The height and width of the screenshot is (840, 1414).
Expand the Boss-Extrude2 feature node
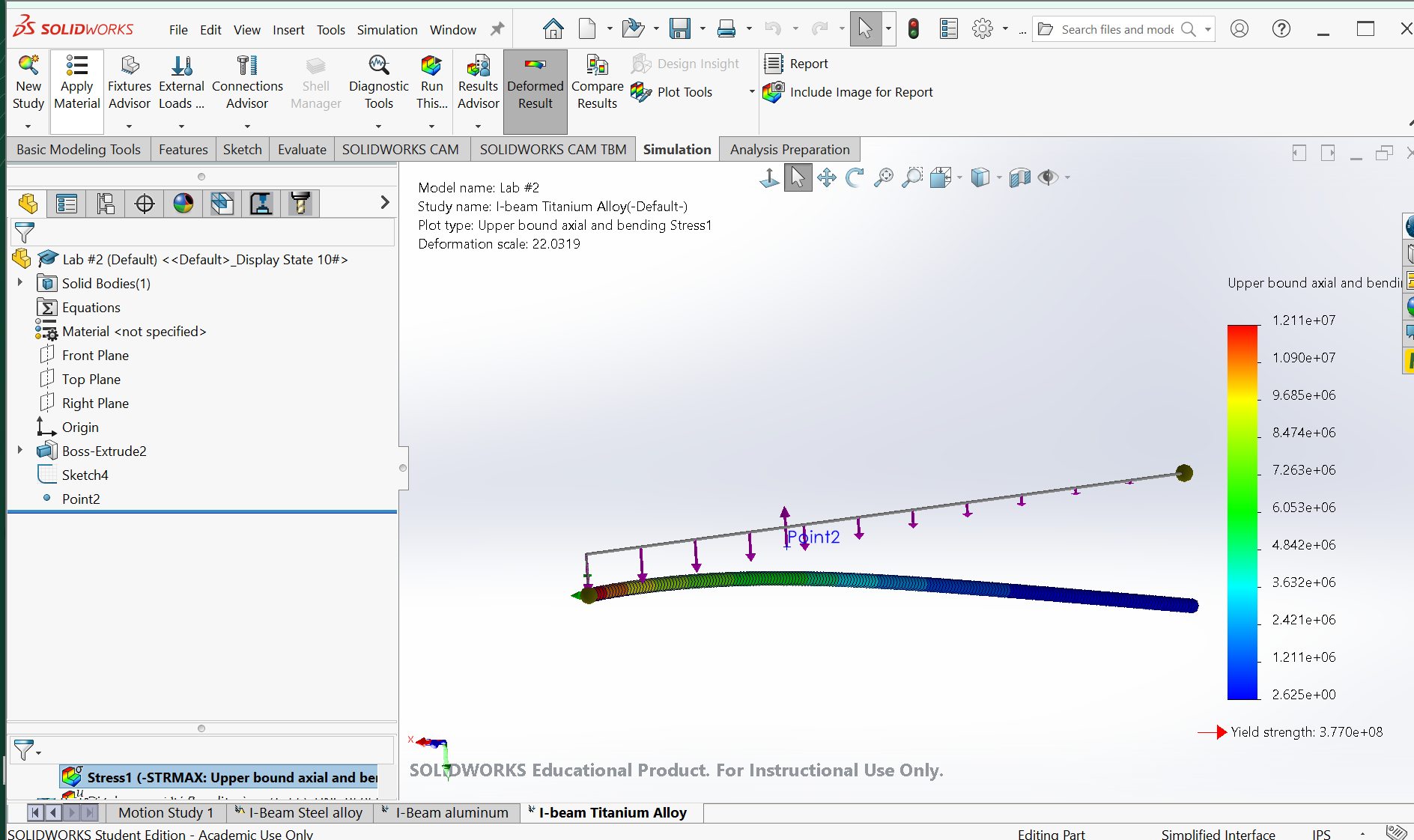(x=20, y=451)
